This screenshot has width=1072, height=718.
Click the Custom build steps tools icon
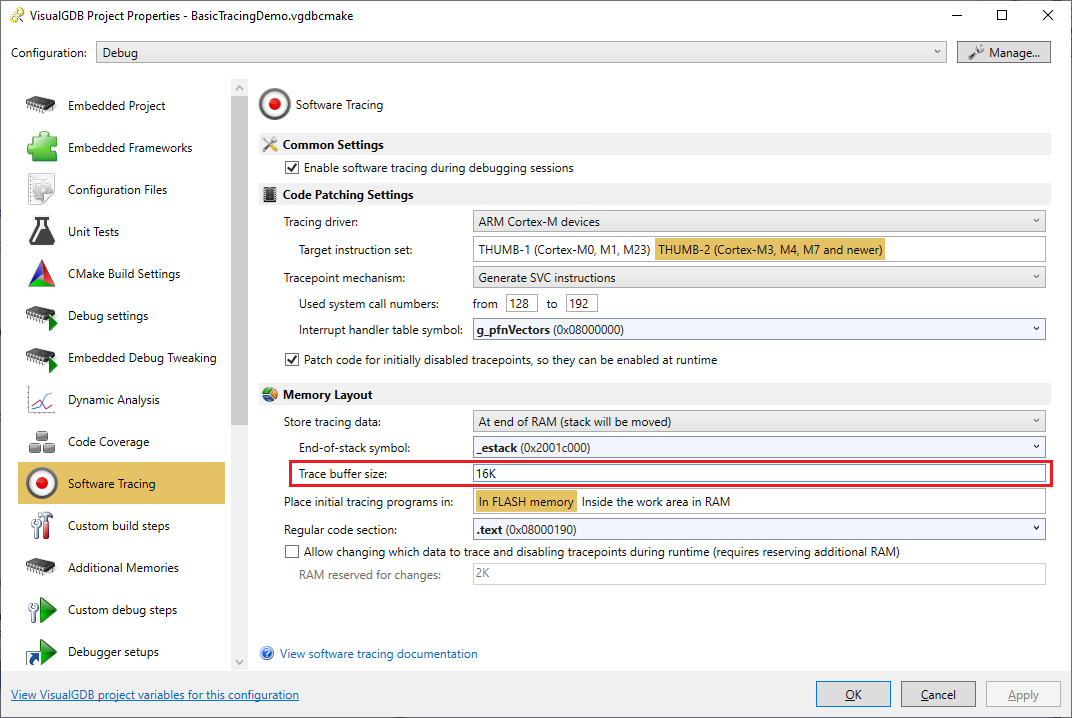pyautogui.click(x=41, y=526)
